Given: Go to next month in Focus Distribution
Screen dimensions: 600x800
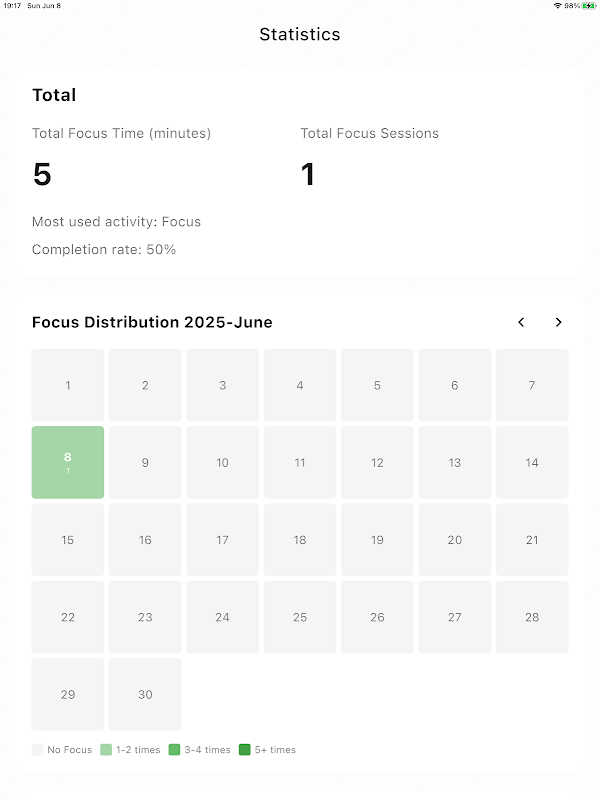Looking at the screenshot, I should [x=558, y=322].
